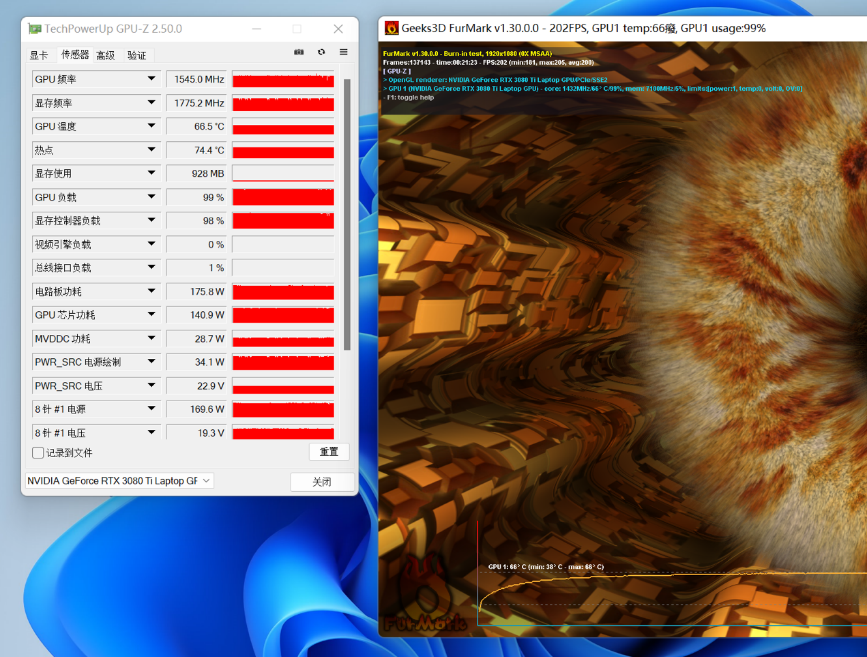Viewport: 867px width, 657px height.
Task: Open the GPU 温度 sensor dropdown arrow
Action: [152, 126]
